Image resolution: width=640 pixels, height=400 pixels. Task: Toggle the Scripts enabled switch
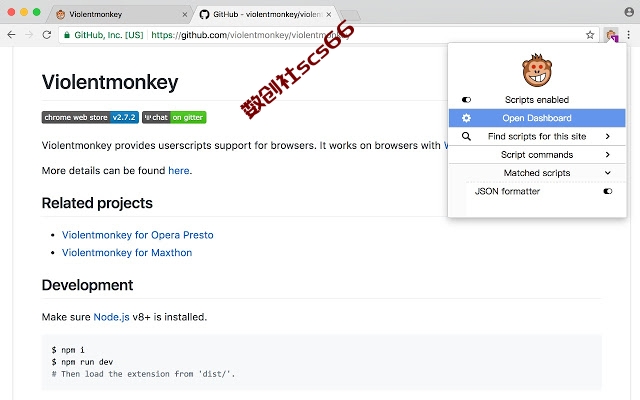[466, 100]
